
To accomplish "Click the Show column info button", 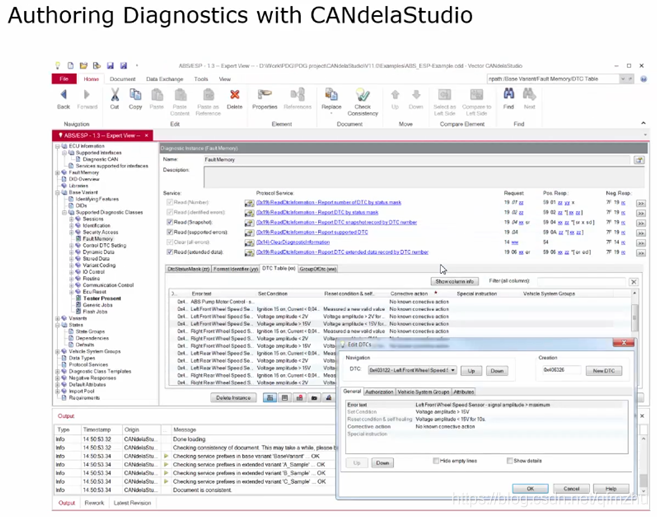I will 455,282.
